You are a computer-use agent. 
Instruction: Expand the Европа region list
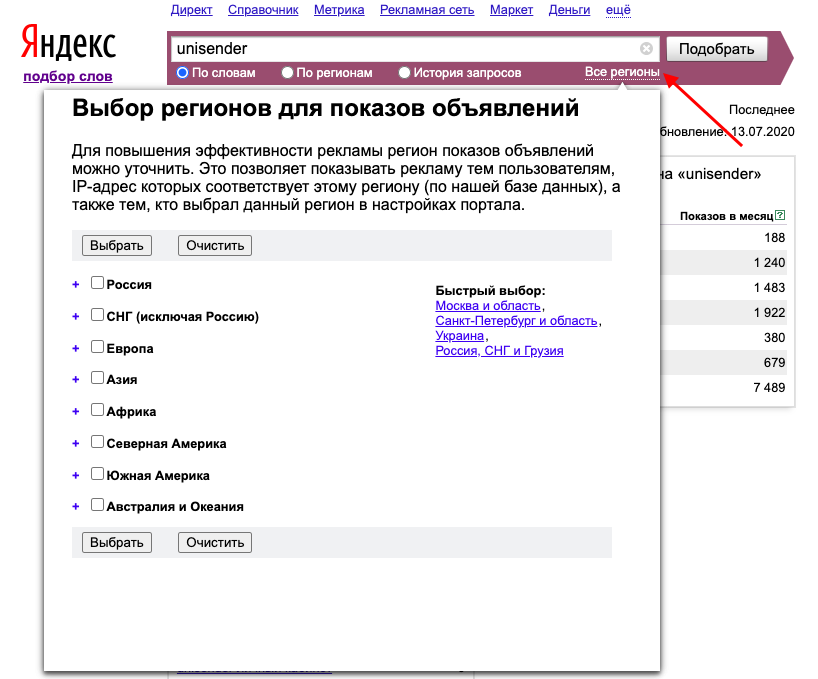76,348
